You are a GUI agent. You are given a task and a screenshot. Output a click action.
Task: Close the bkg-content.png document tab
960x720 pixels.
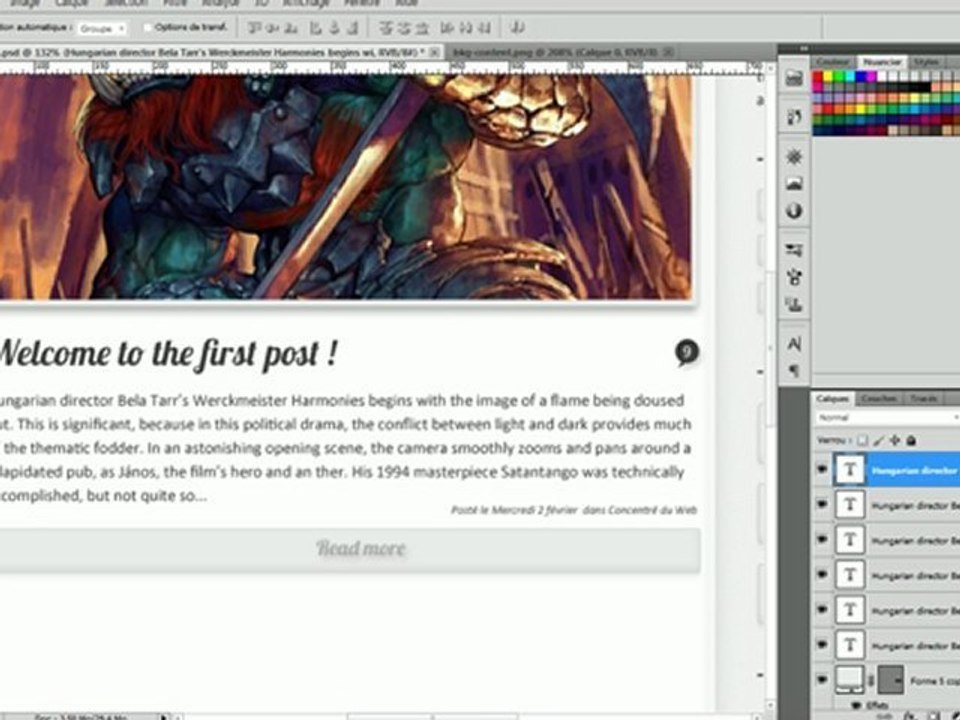point(669,53)
